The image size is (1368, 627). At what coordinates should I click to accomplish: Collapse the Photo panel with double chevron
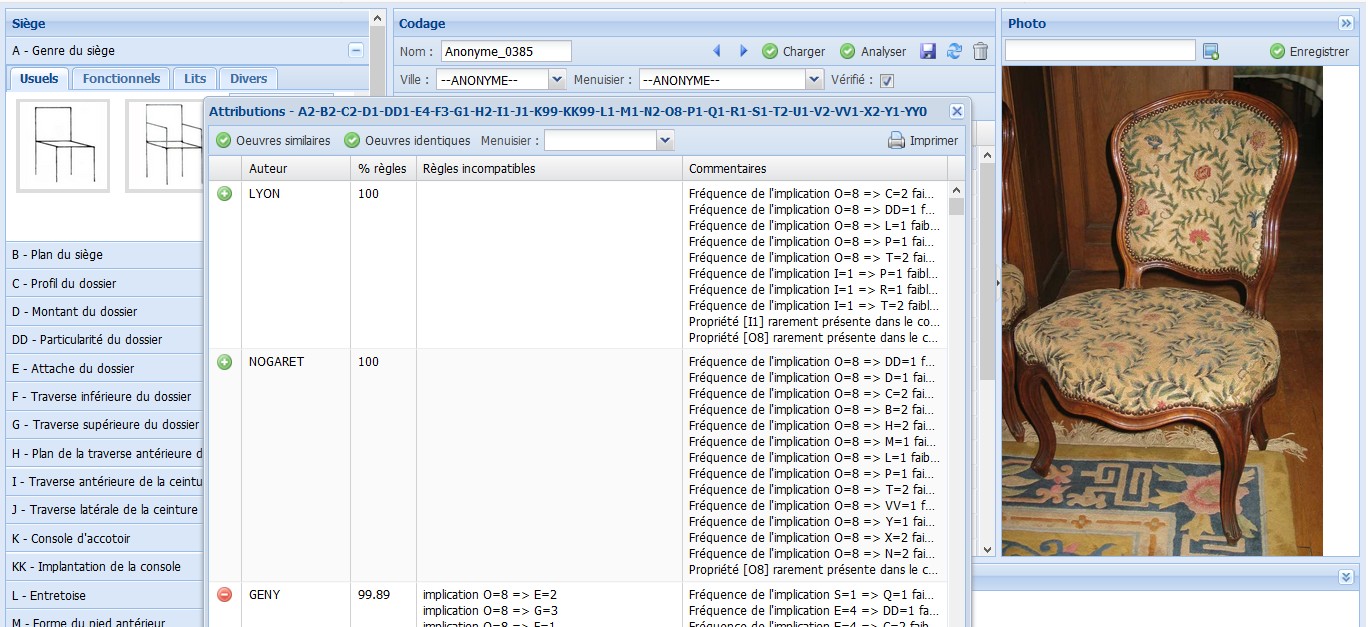pyautogui.click(x=1346, y=23)
